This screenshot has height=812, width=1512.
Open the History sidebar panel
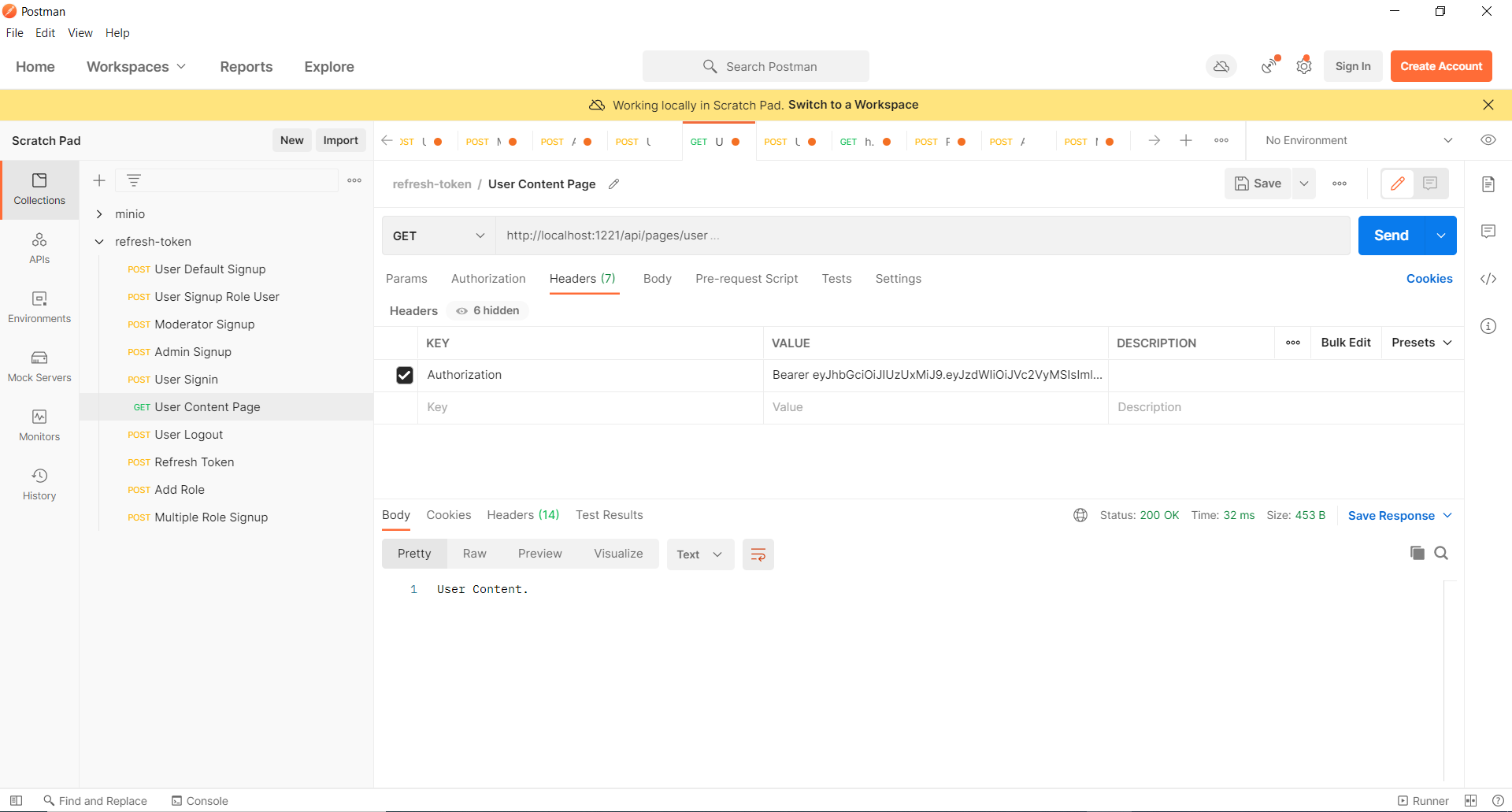pos(39,485)
